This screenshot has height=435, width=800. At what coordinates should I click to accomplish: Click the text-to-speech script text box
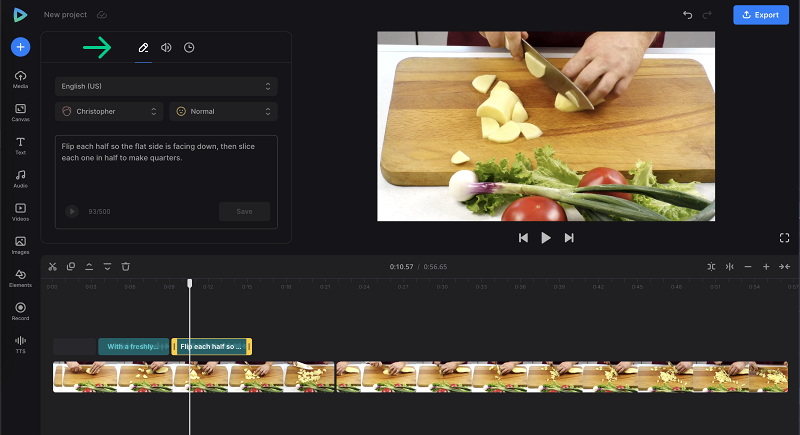tap(166, 168)
